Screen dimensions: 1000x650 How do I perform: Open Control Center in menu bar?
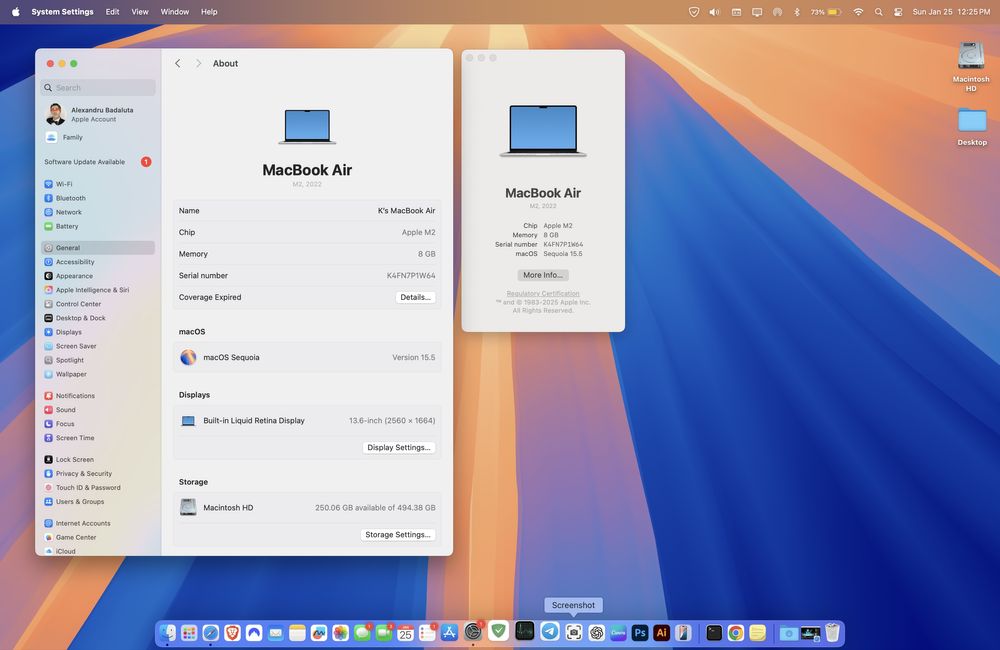[898, 11]
